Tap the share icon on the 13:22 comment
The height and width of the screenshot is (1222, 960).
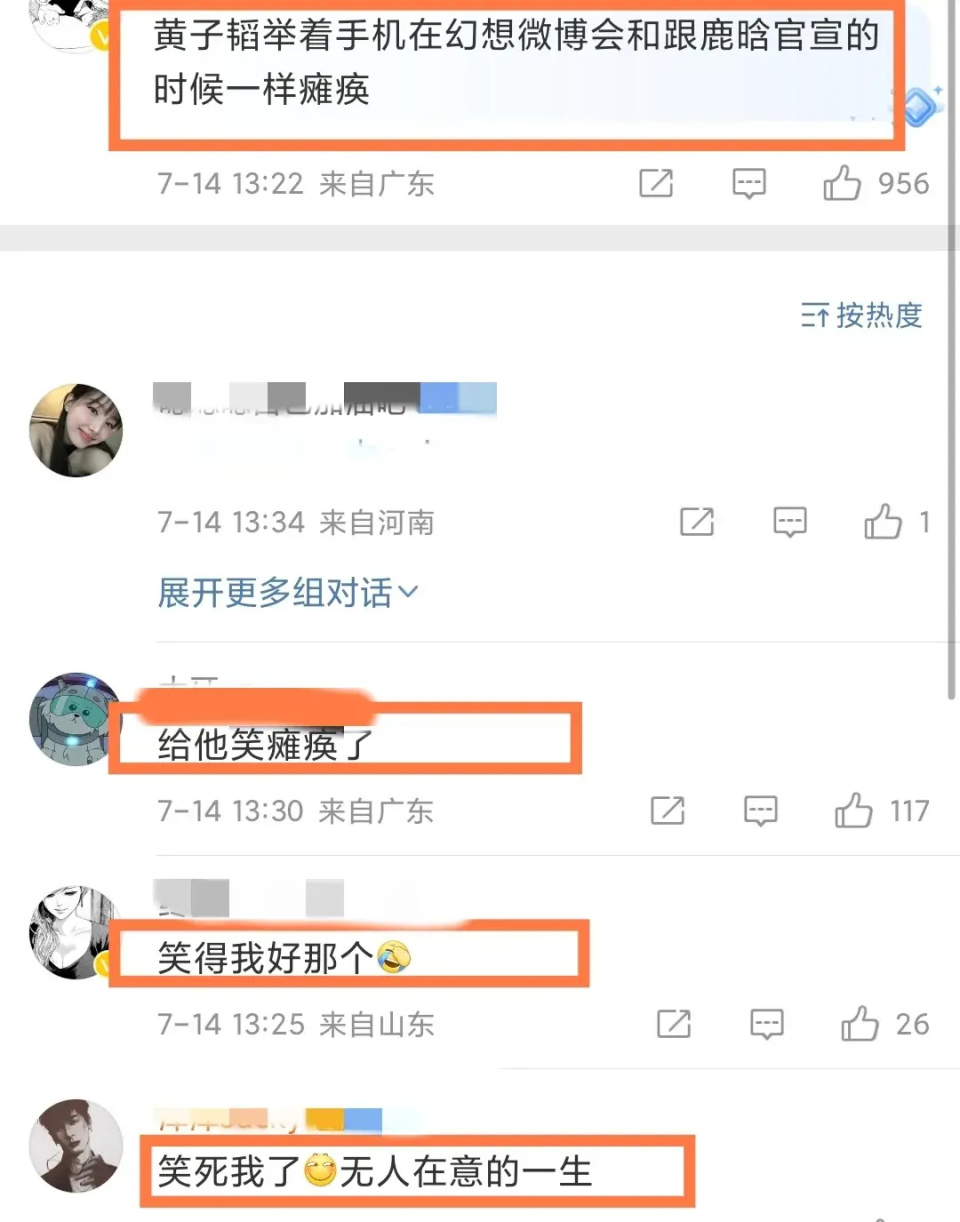point(656,184)
